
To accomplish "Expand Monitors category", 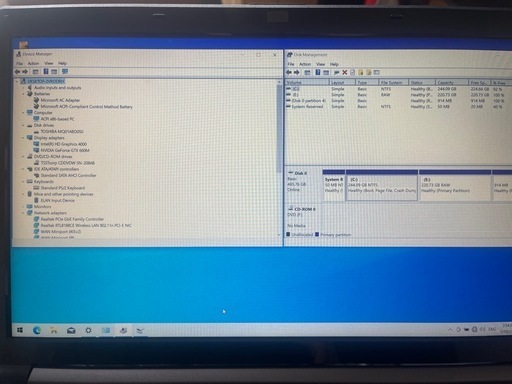I will pyautogui.click(x=24, y=207).
